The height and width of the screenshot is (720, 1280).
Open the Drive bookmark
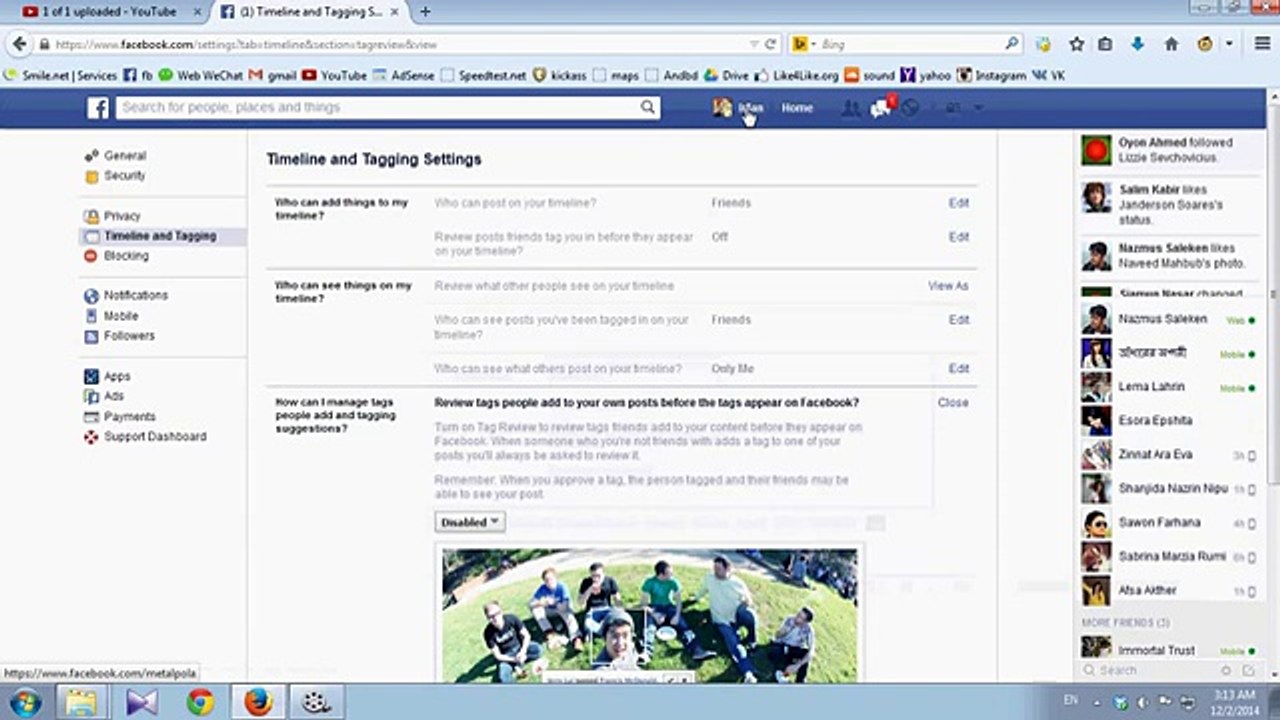[x=726, y=75]
